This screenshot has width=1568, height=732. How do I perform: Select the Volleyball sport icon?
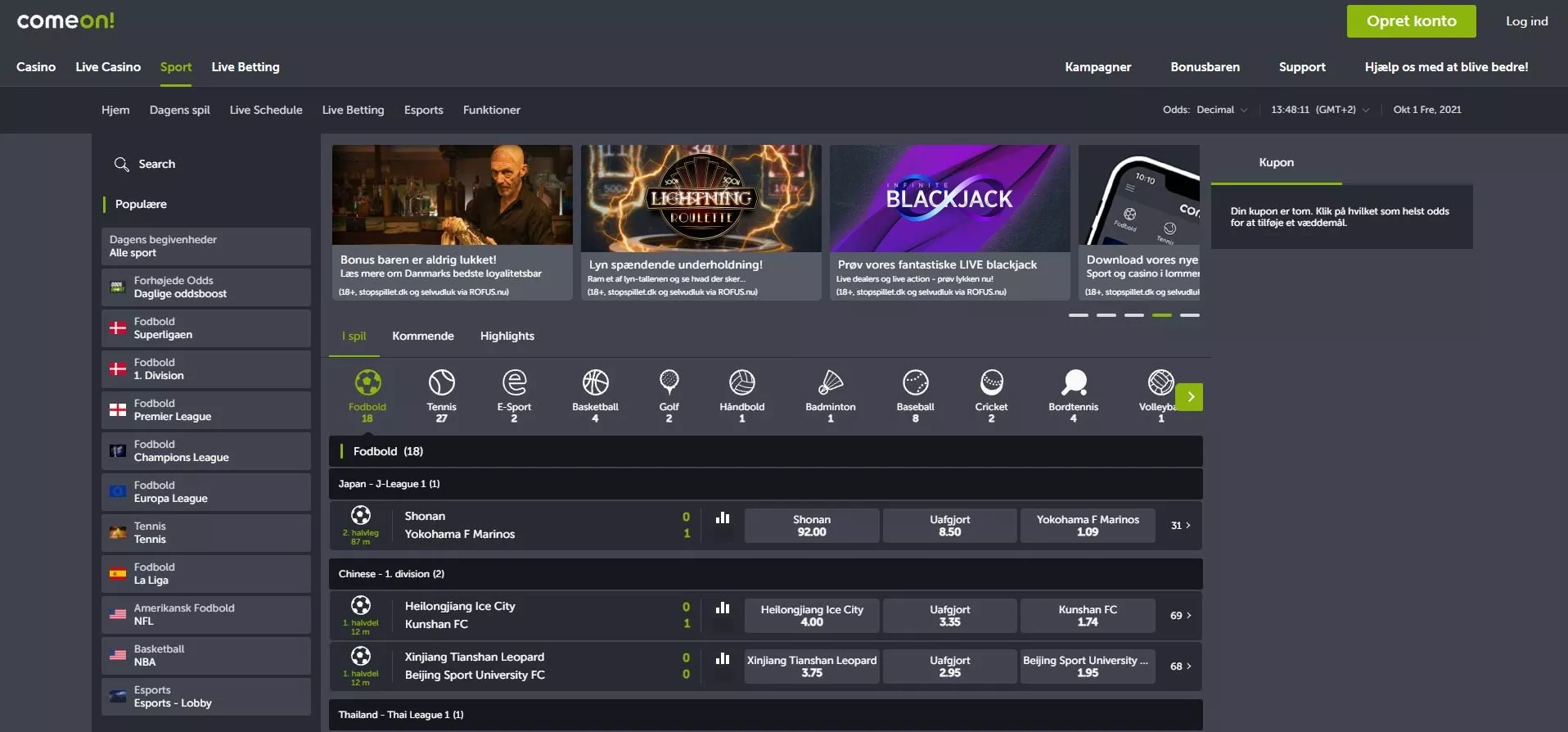coord(1160,382)
